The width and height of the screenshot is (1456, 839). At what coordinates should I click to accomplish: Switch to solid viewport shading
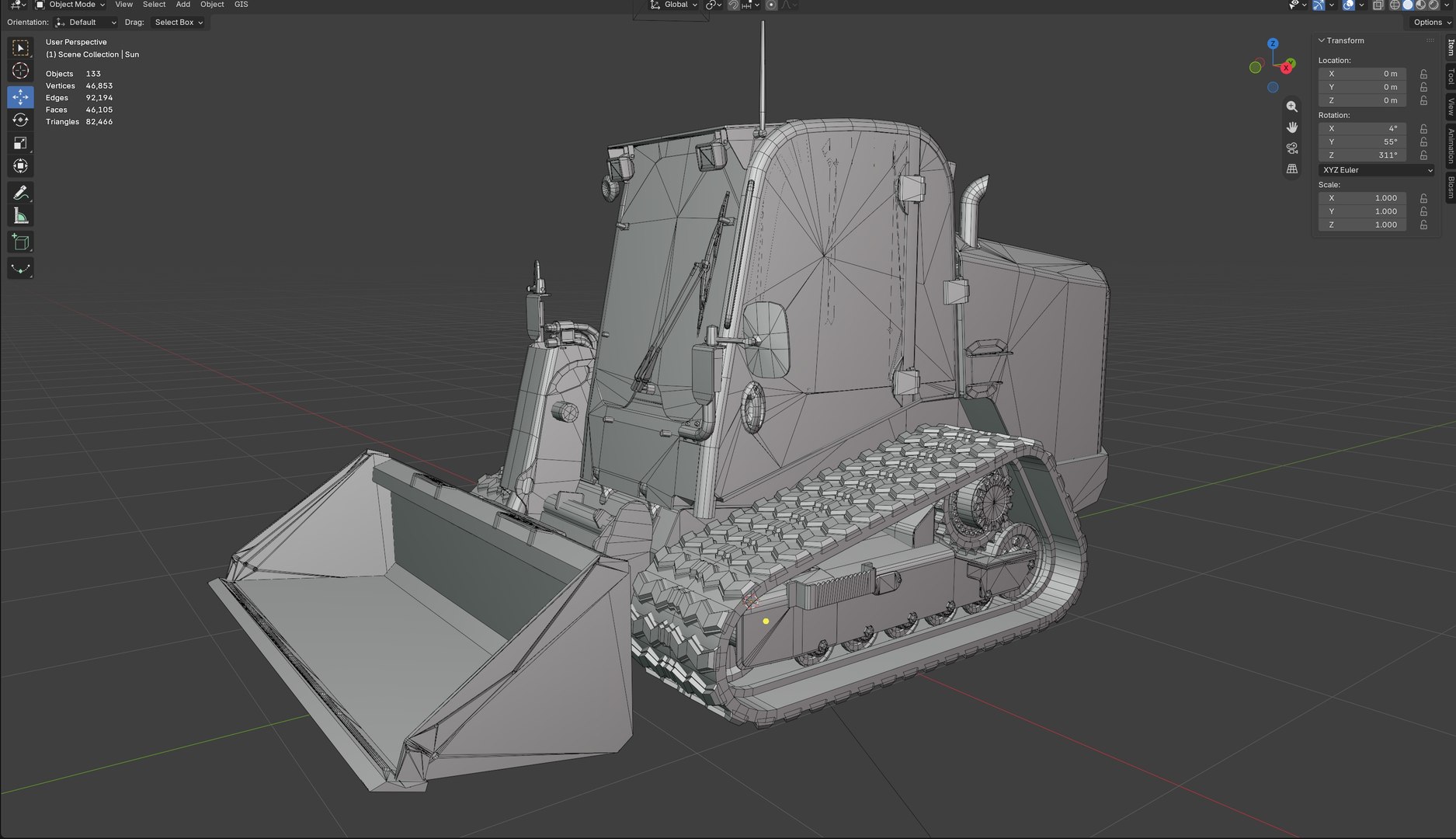(x=1408, y=5)
